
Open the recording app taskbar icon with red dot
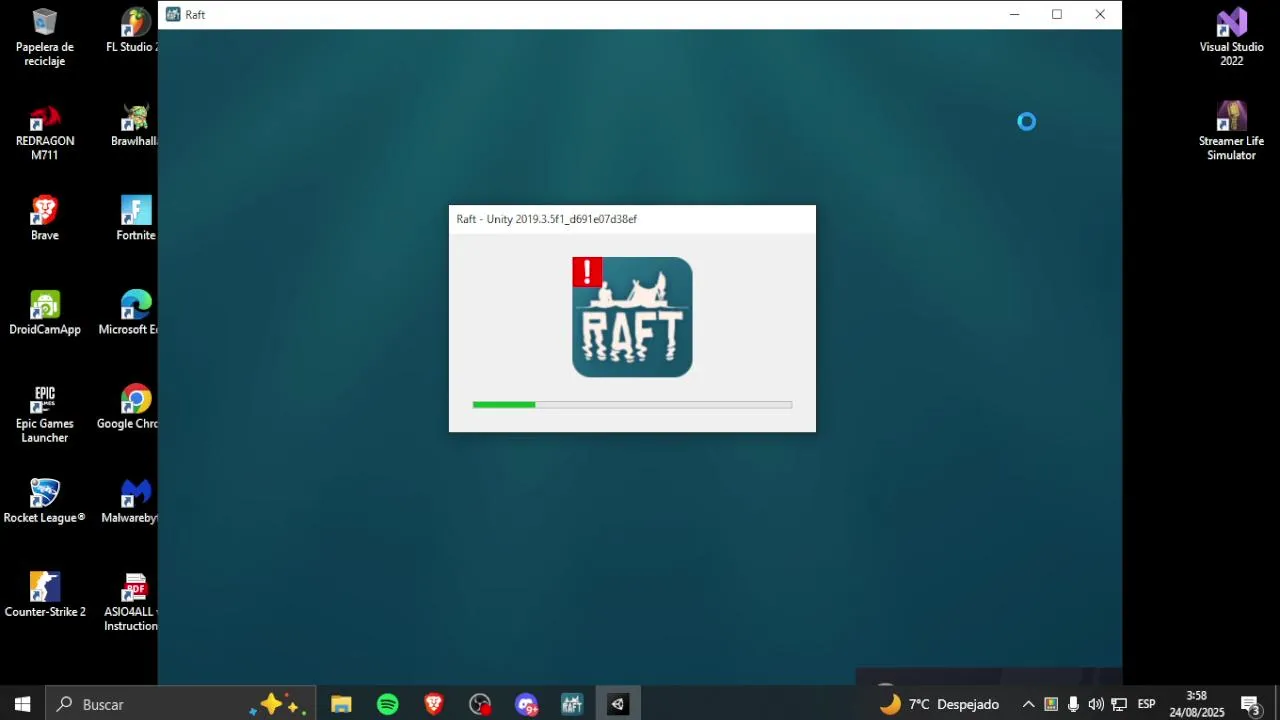[480, 704]
